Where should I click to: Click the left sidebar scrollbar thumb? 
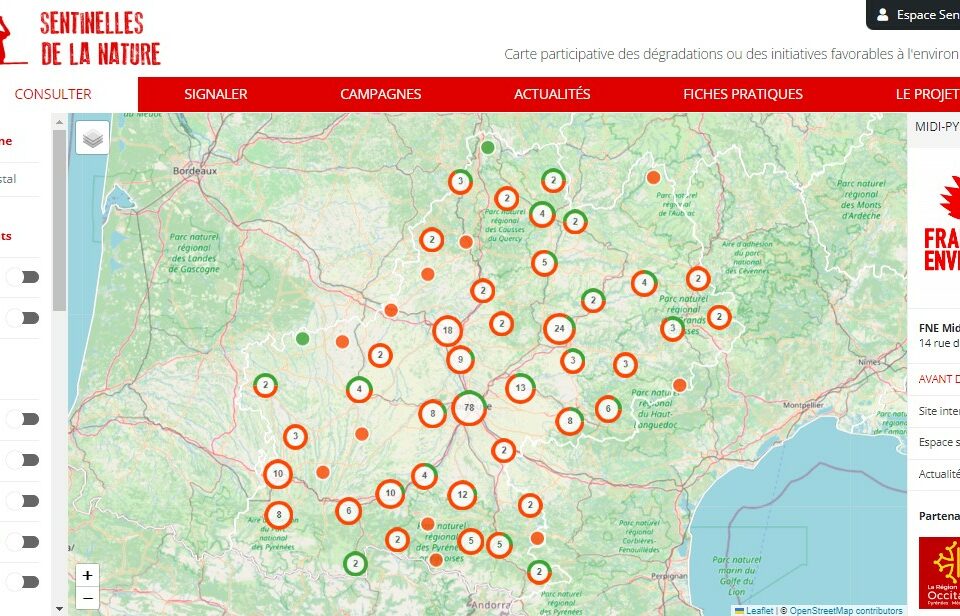point(59,220)
